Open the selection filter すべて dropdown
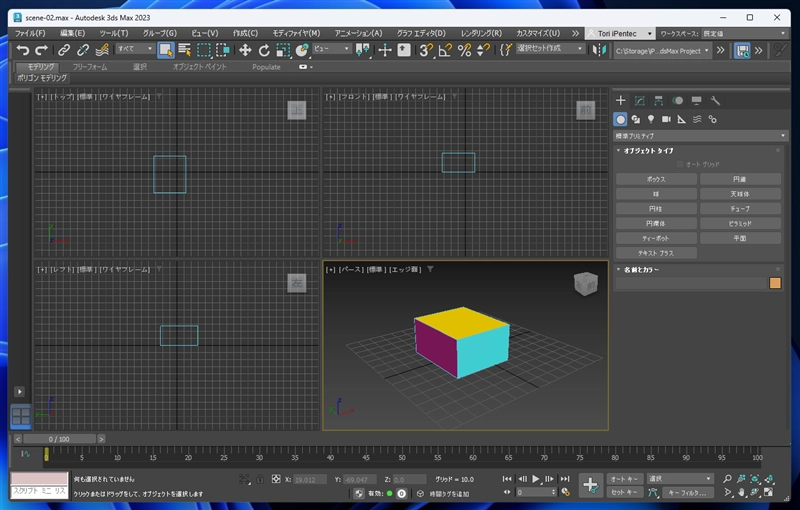The width and height of the screenshot is (800, 510). [x=135, y=49]
